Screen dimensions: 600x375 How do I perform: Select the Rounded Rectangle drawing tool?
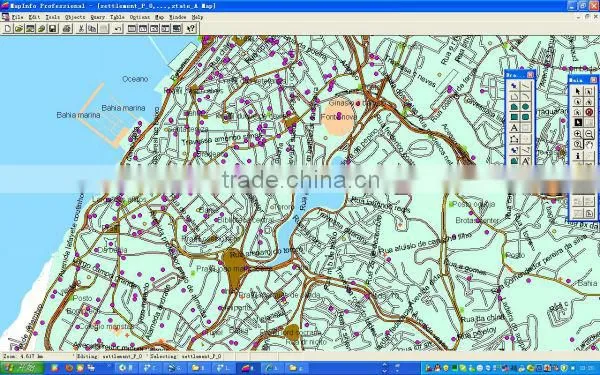click(526, 117)
